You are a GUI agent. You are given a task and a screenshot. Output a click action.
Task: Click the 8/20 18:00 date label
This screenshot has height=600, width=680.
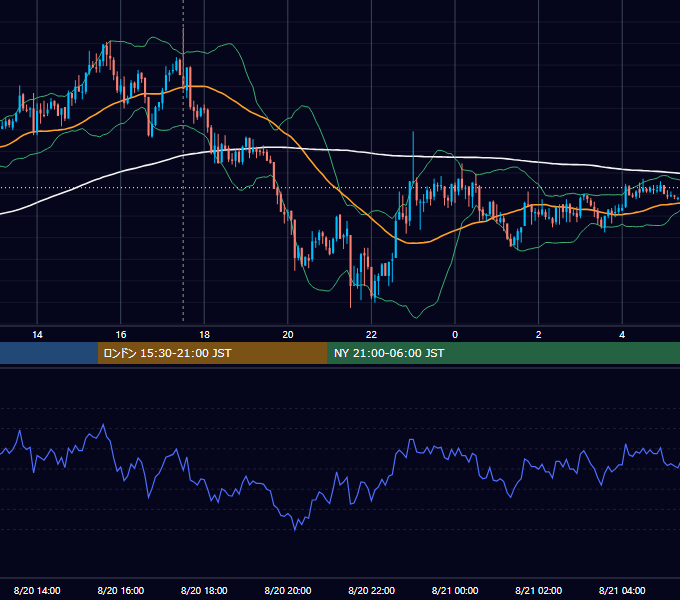(x=204, y=590)
